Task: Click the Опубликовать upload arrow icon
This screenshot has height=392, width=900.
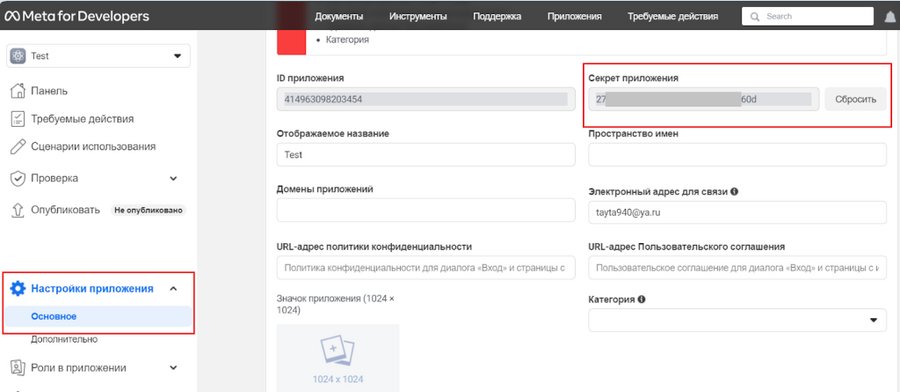Action: point(18,210)
